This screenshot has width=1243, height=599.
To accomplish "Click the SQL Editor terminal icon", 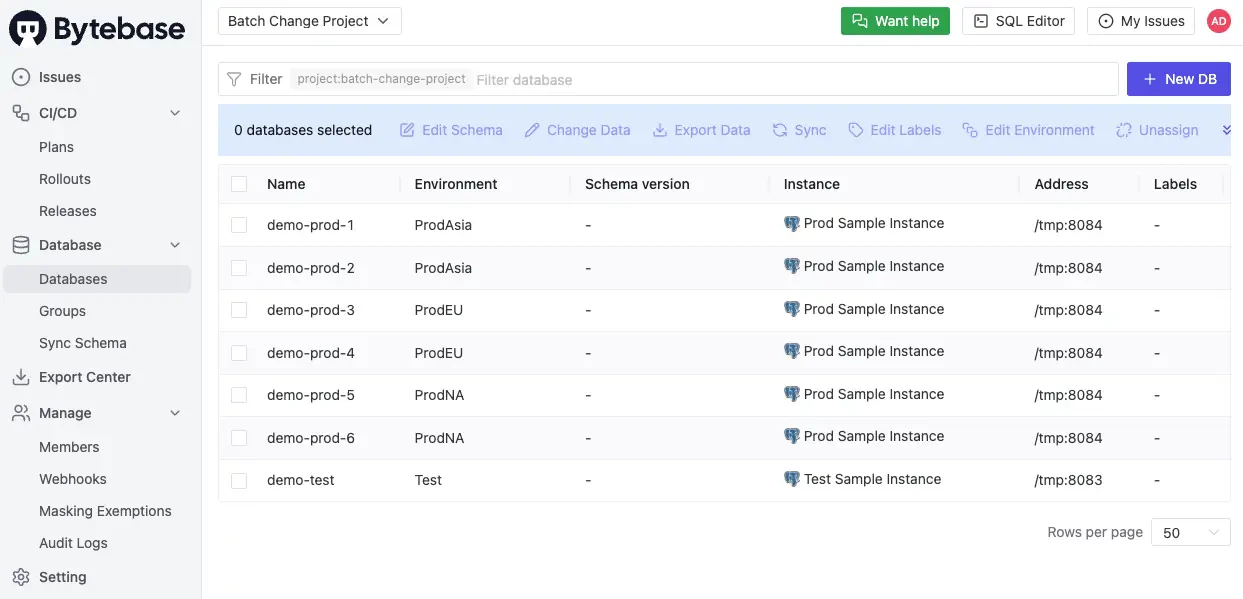I will (x=981, y=21).
